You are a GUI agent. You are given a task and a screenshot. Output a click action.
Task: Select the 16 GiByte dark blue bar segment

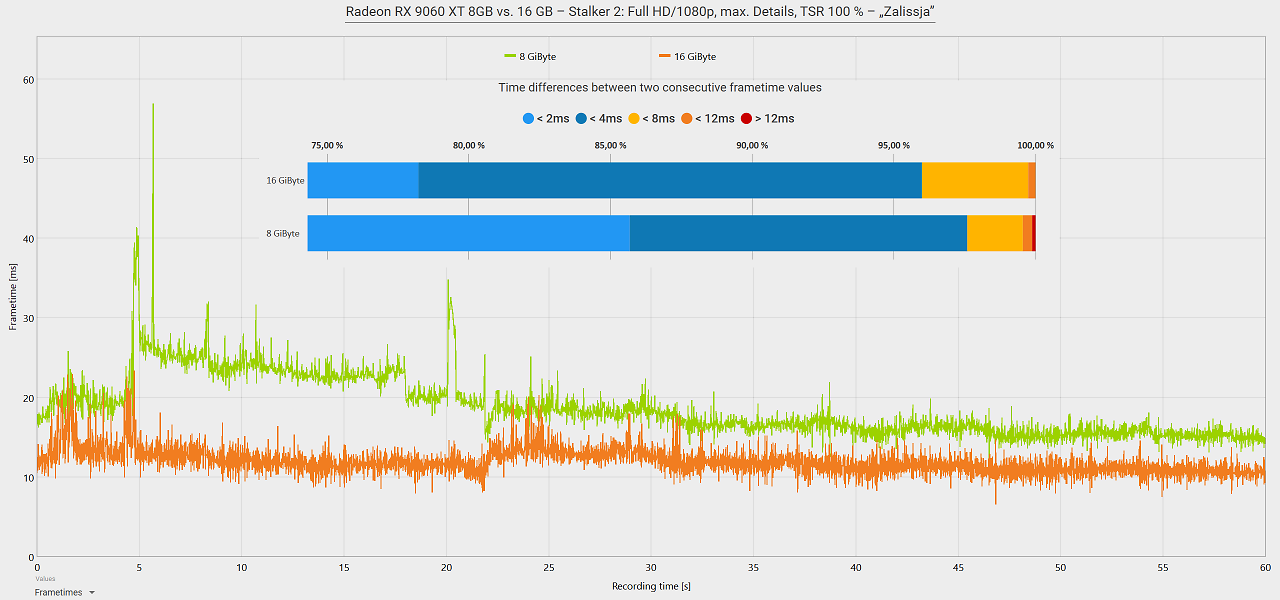(x=670, y=180)
